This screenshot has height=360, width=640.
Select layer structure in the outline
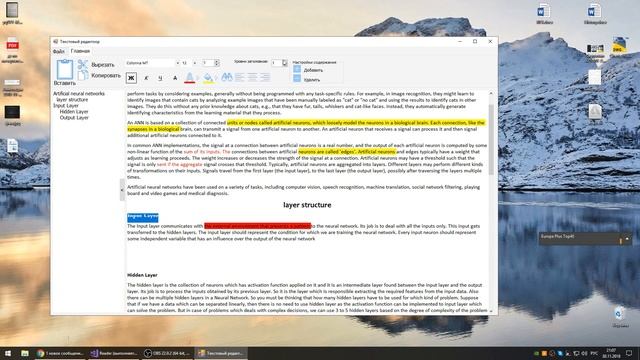click(72, 100)
